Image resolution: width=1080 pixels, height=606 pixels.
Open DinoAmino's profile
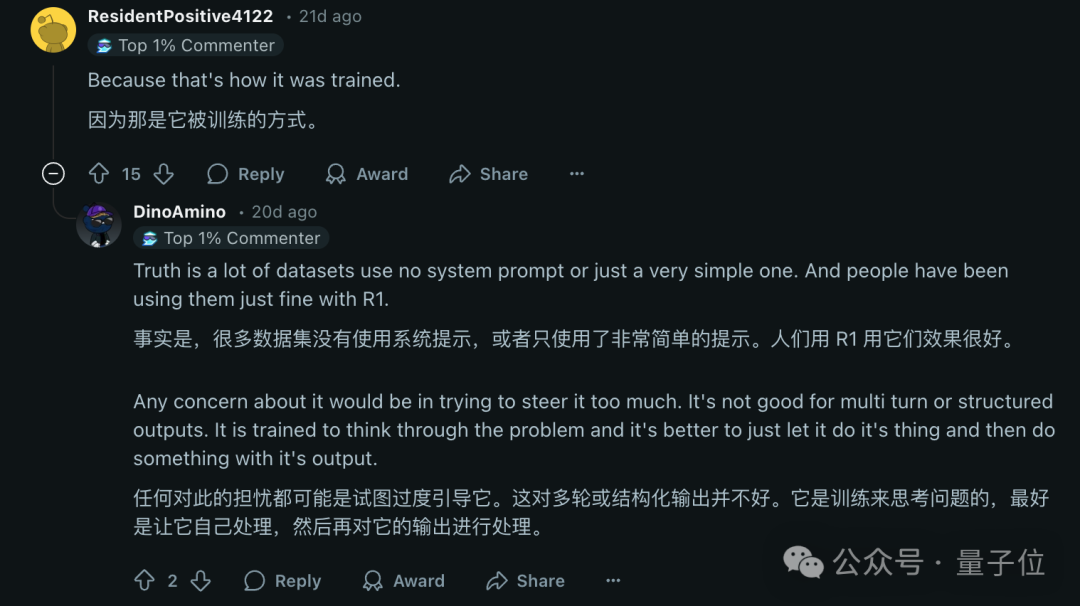click(178, 211)
